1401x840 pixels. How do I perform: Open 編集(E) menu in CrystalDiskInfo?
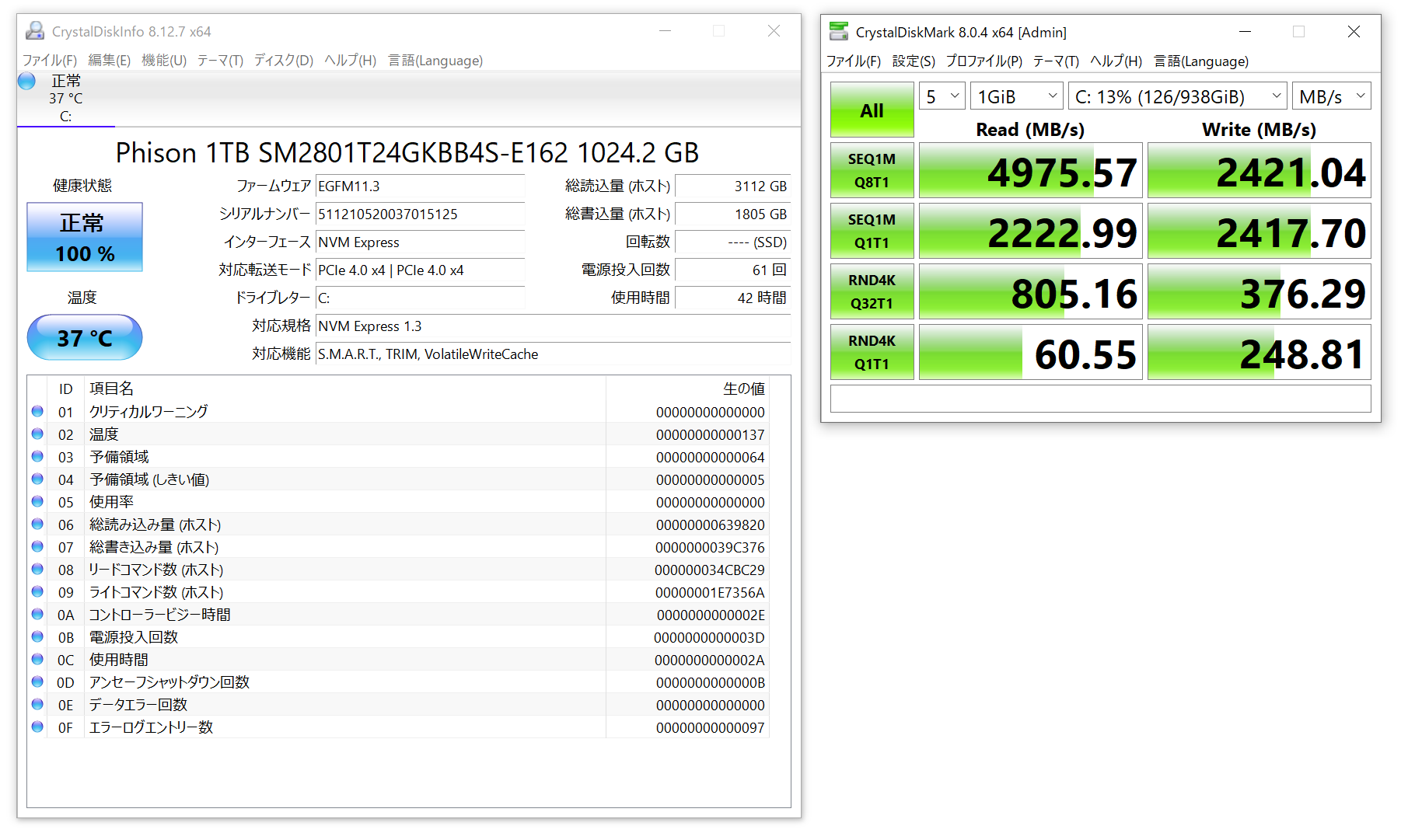[109, 61]
